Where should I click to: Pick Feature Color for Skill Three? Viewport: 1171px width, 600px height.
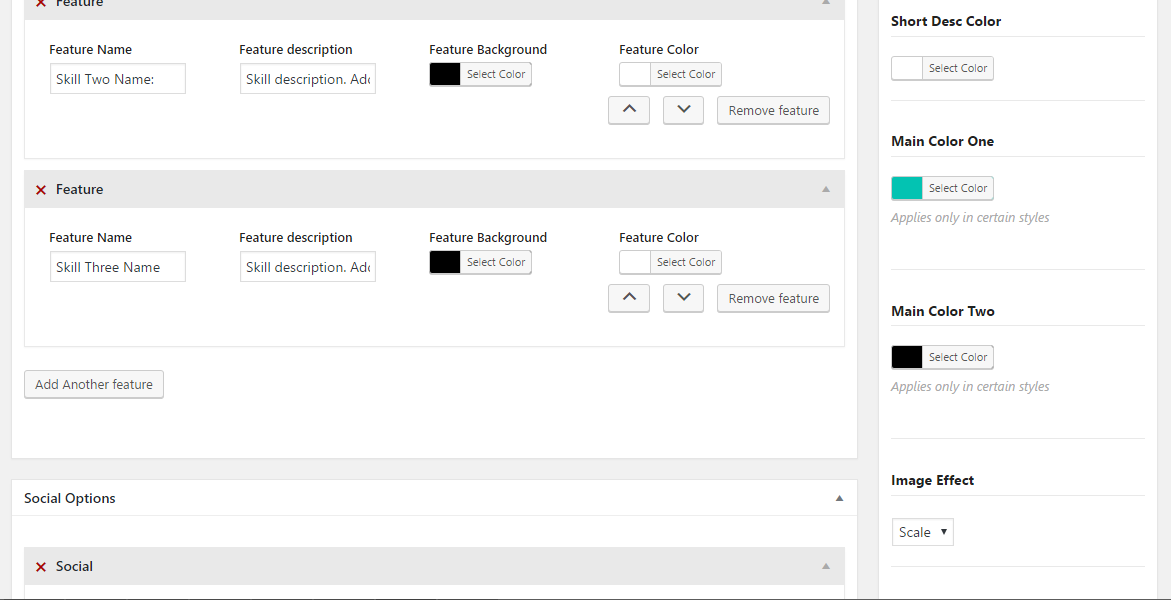(x=670, y=262)
